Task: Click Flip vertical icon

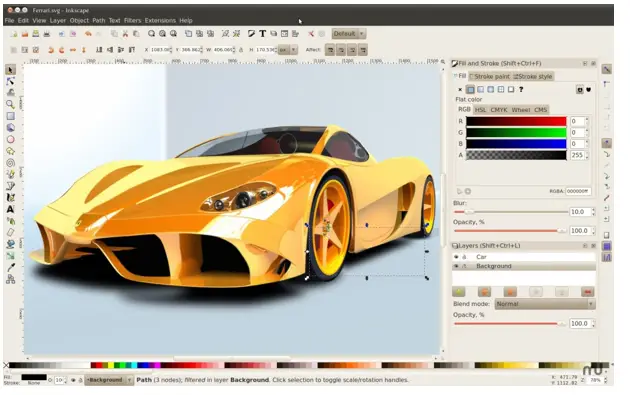Action: tap(84, 50)
